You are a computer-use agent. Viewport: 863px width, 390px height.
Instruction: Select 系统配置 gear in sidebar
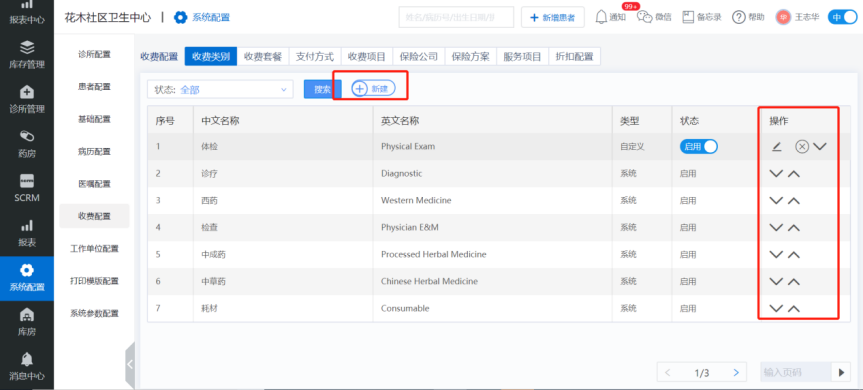[x=26, y=278]
